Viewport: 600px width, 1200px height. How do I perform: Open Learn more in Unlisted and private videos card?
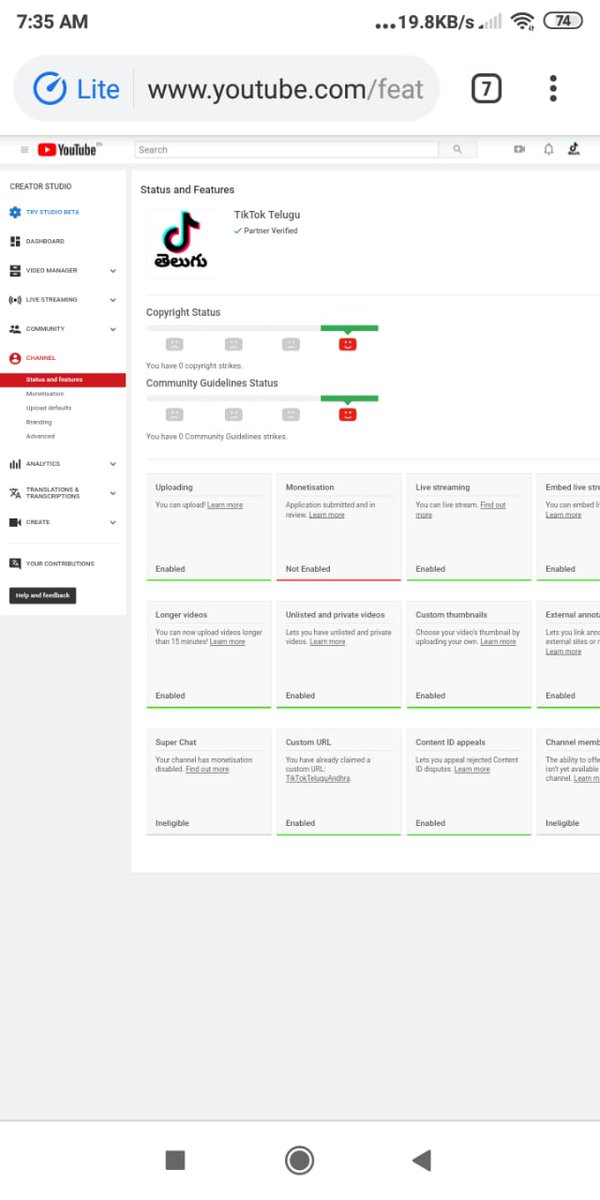328,642
